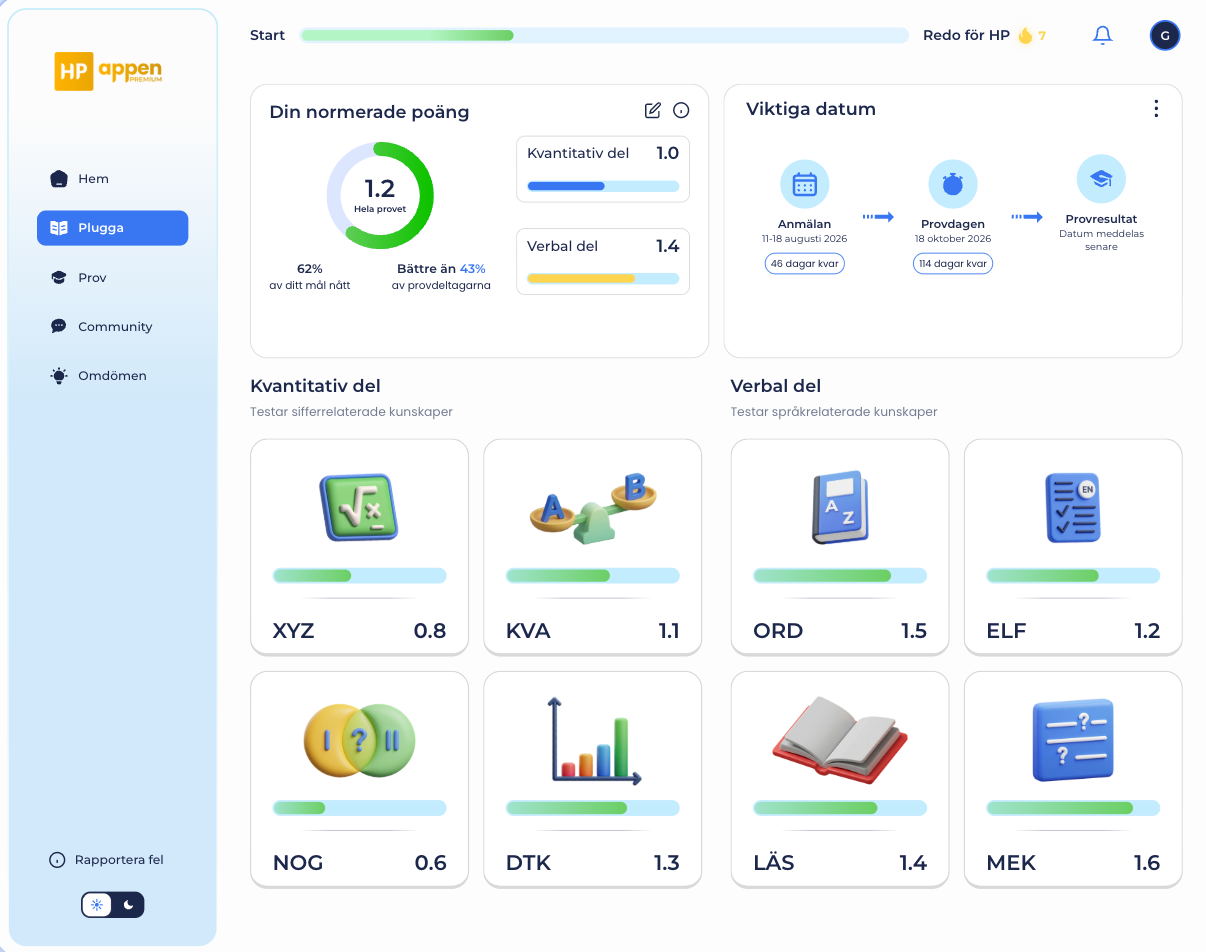1206x952 pixels.
Task: Open Prov in sidebar
Action: [x=112, y=277]
